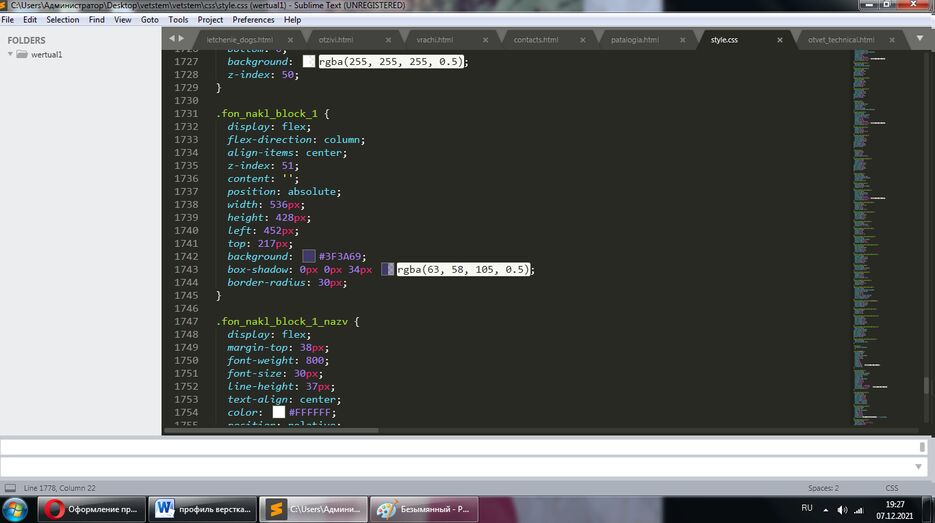Image resolution: width=935 pixels, height=523 pixels.
Task: Open the Preferences menu
Action: [253, 20]
